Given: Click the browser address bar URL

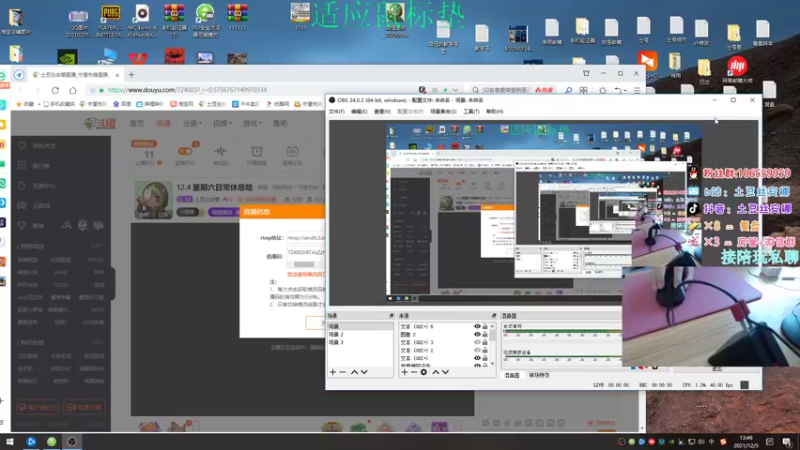Looking at the screenshot, I should click(187, 90).
